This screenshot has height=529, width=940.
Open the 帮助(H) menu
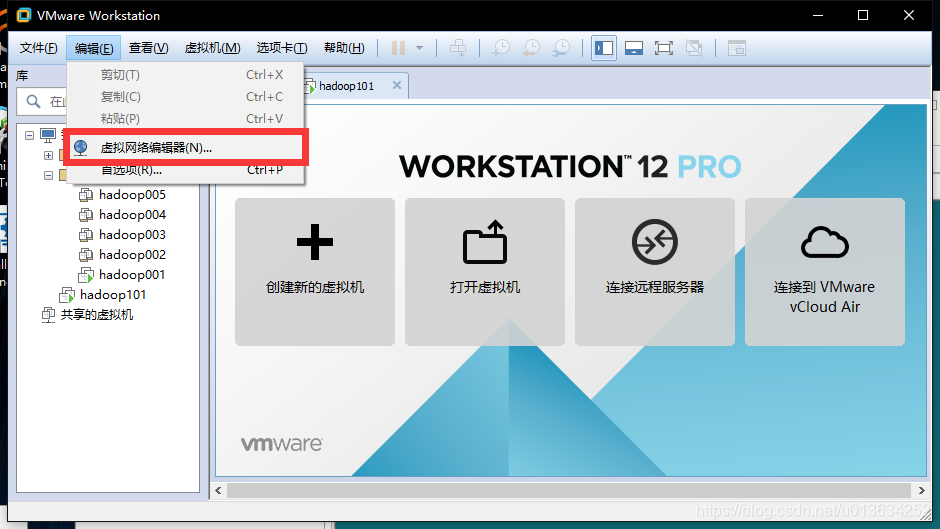pos(344,48)
